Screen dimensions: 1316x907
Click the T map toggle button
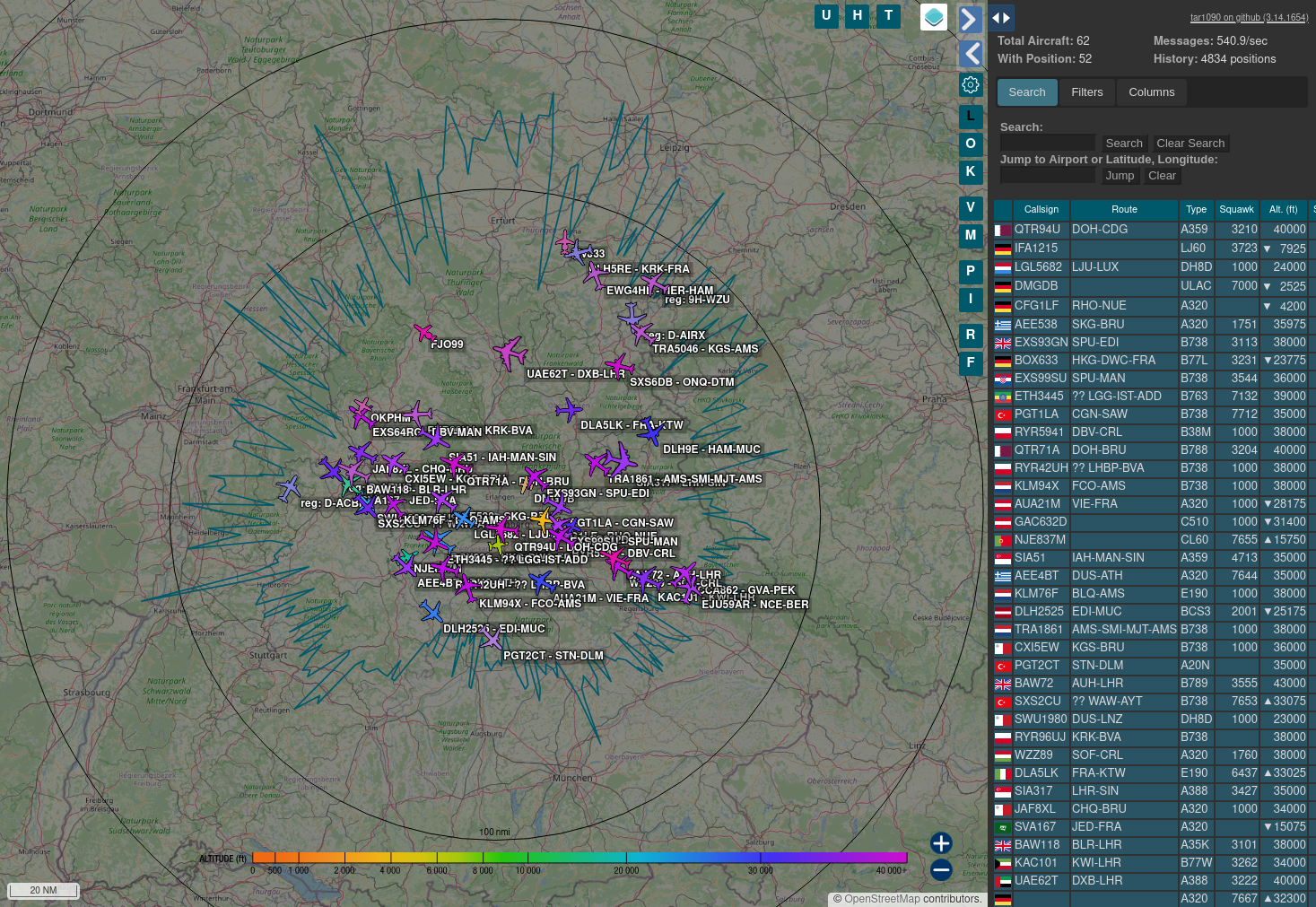click(888, 16)
